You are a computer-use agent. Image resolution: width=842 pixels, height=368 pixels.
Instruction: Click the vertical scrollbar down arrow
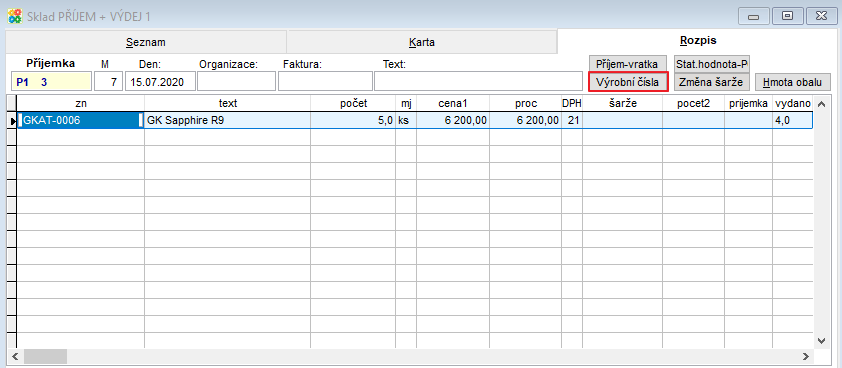[820, 340]
